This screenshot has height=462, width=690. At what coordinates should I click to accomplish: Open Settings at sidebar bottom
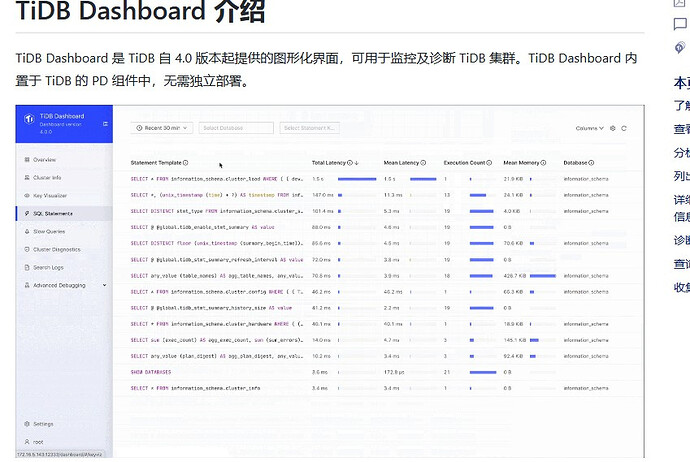click(64, 424)
